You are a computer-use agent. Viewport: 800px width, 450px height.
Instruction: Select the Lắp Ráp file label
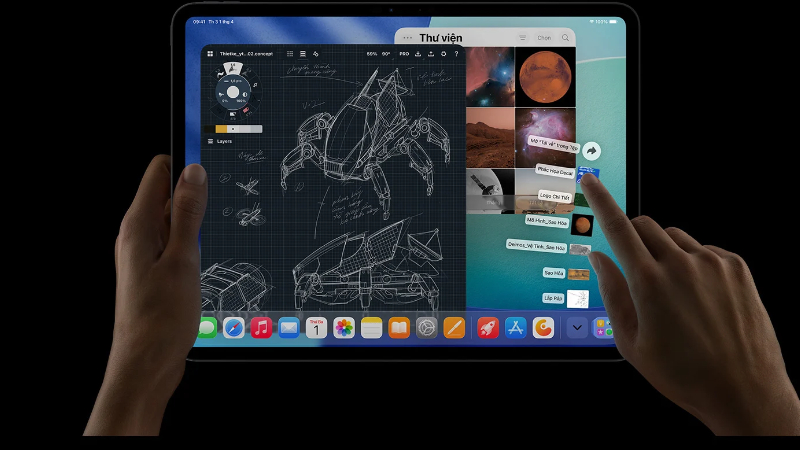(553, 298)
